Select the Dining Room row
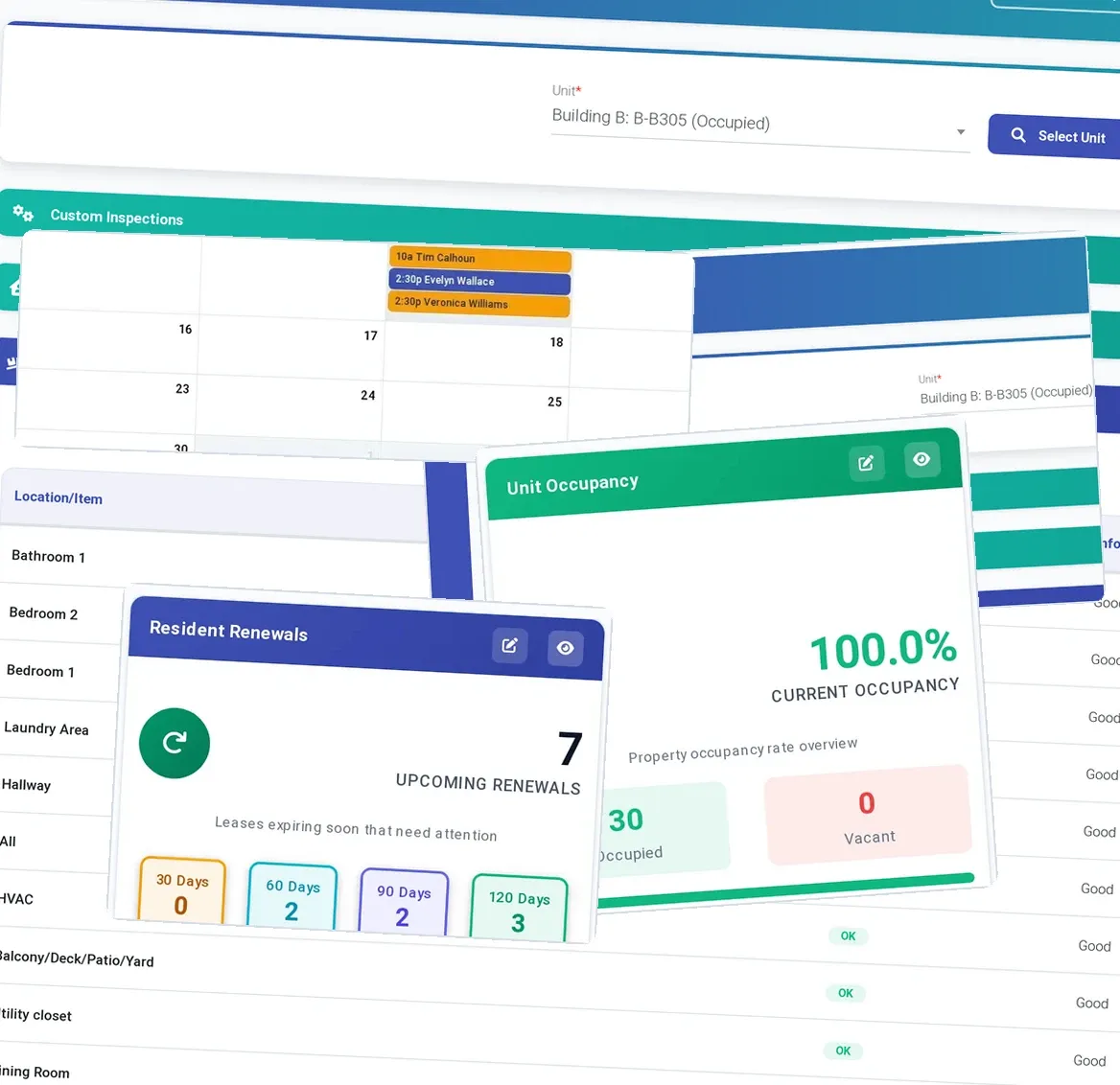Image resolution: width=1120 pixels, height=1085 pixels. point(35,1072)
